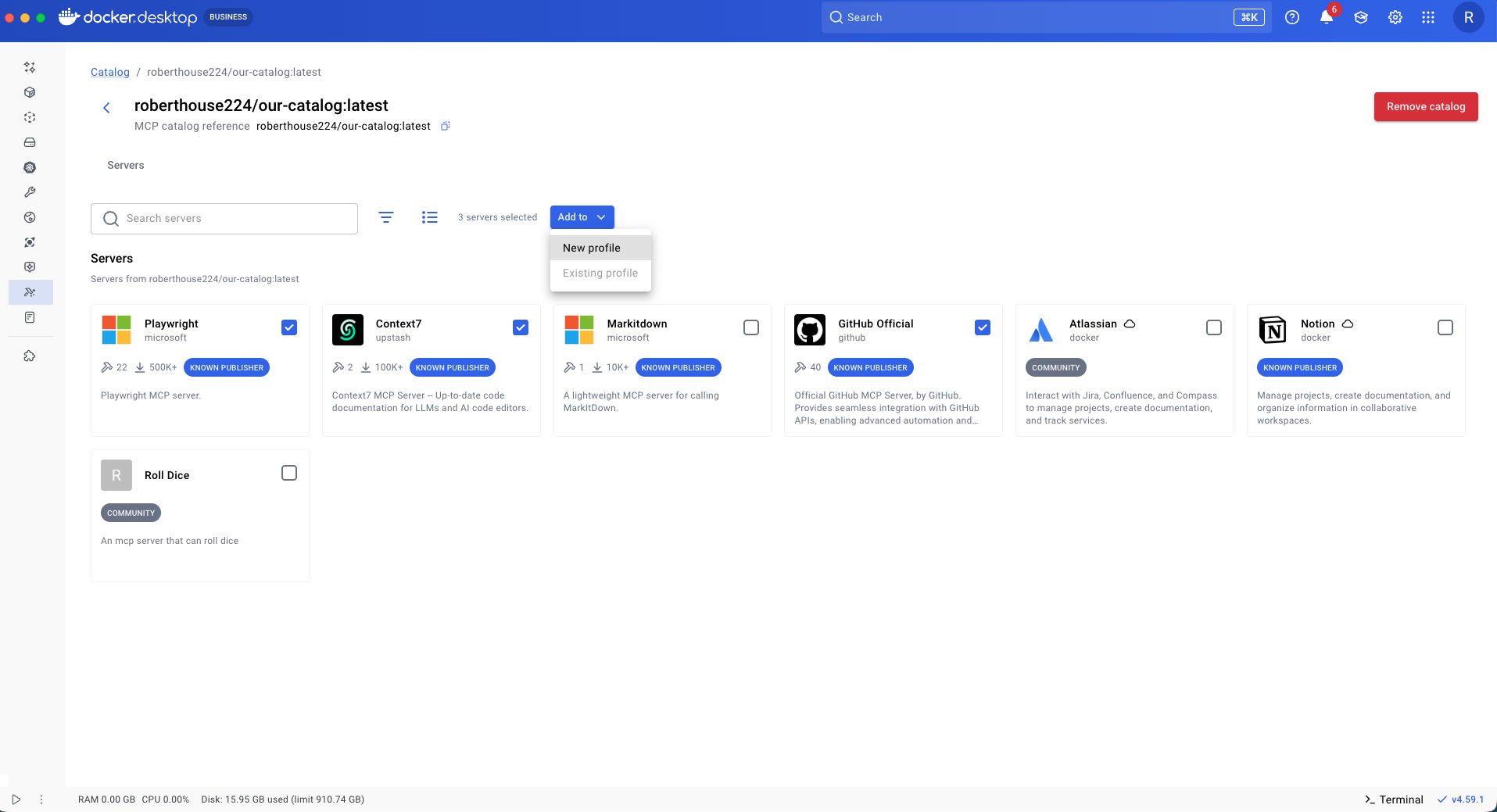Click the BUSINESS plan badge
Image resolution: width=1497 pixels, height=812 pixels.
[x=228, y=17]
